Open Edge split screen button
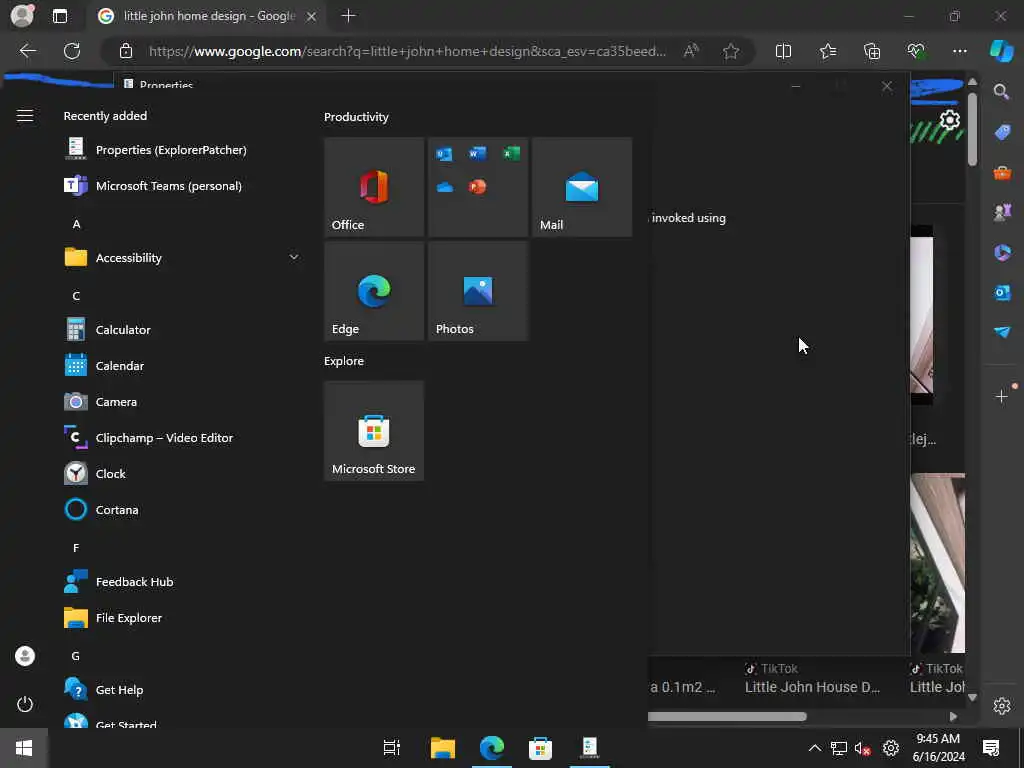1024x768 pixels. pos(783,51)
